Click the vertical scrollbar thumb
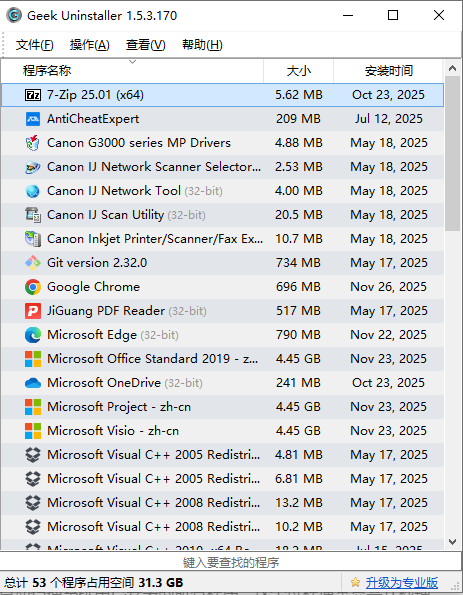Image resolution: width=463 pixels, height=595 pixels. (452, 153)
